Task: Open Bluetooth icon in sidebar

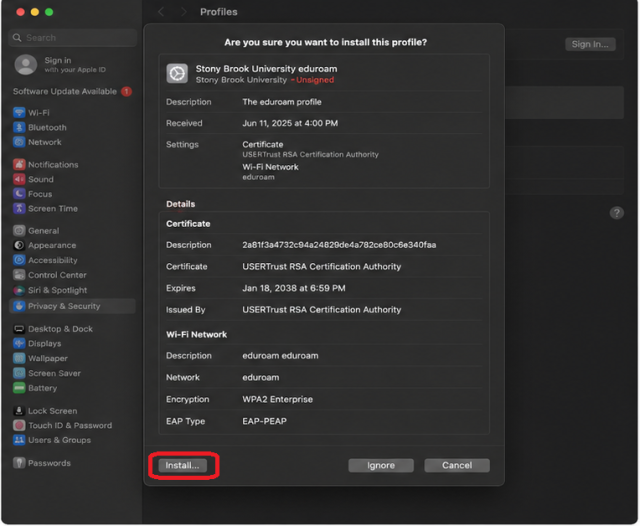Action: 19,127
